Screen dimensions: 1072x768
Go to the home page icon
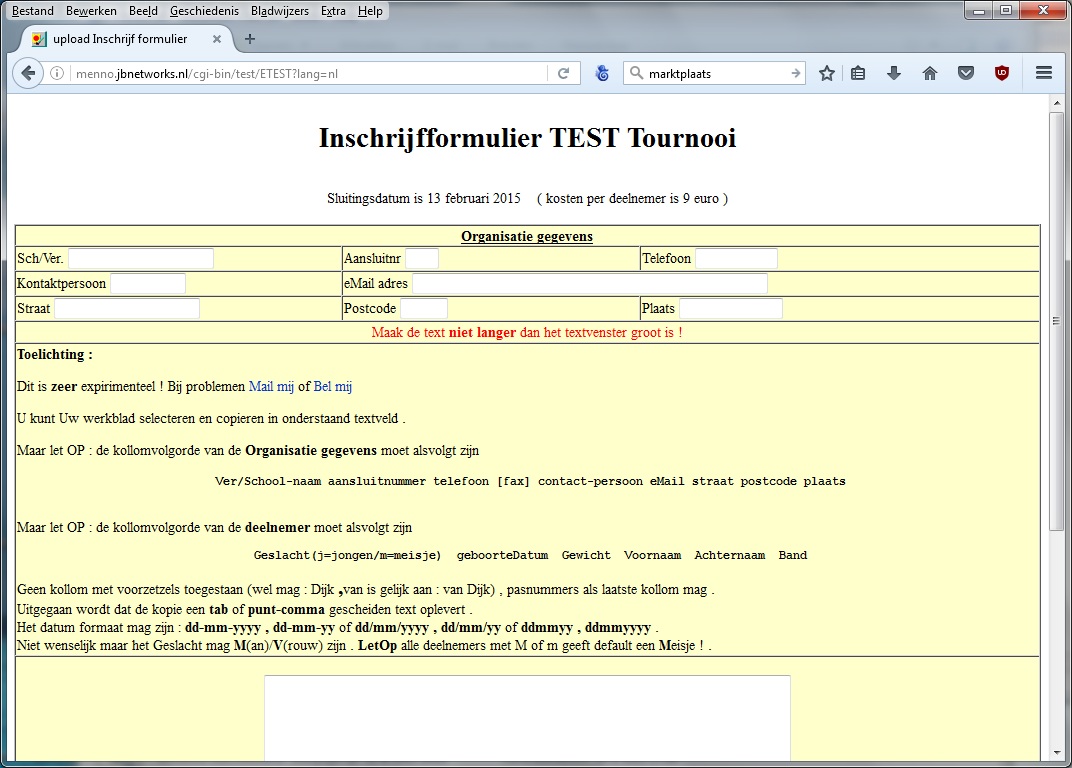pyautogui.click(x=930, y=73)
